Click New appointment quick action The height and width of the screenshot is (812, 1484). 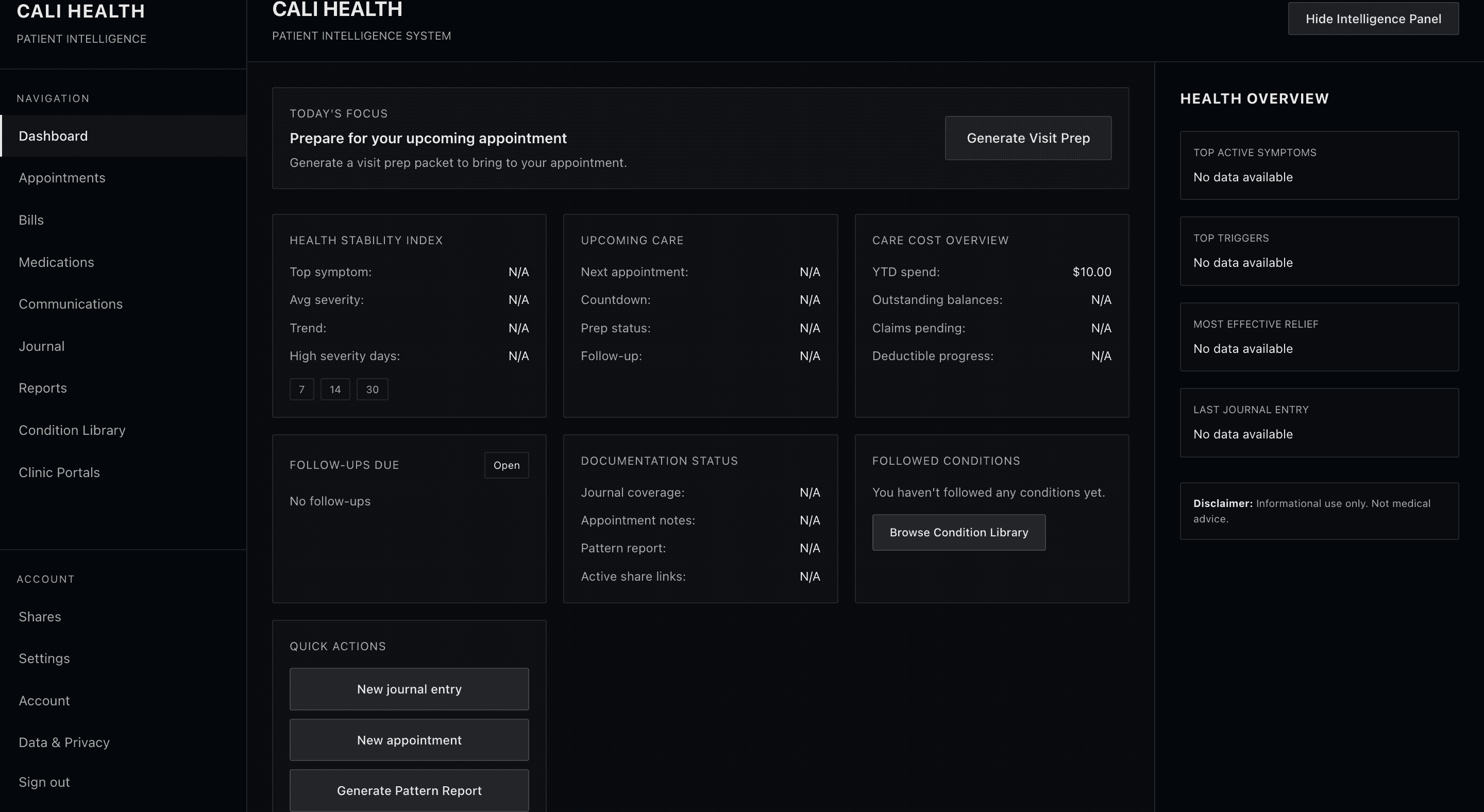409,740
